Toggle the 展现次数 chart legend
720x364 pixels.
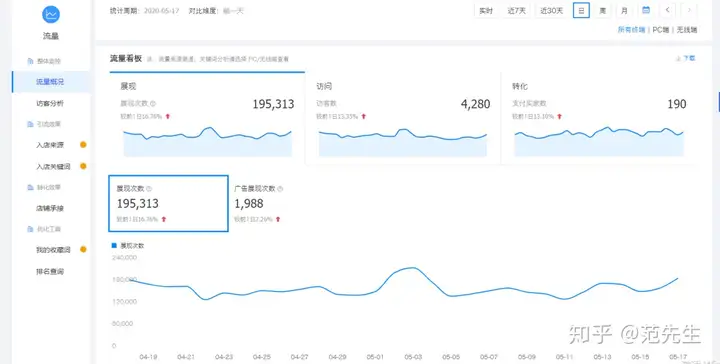(128, 246)
